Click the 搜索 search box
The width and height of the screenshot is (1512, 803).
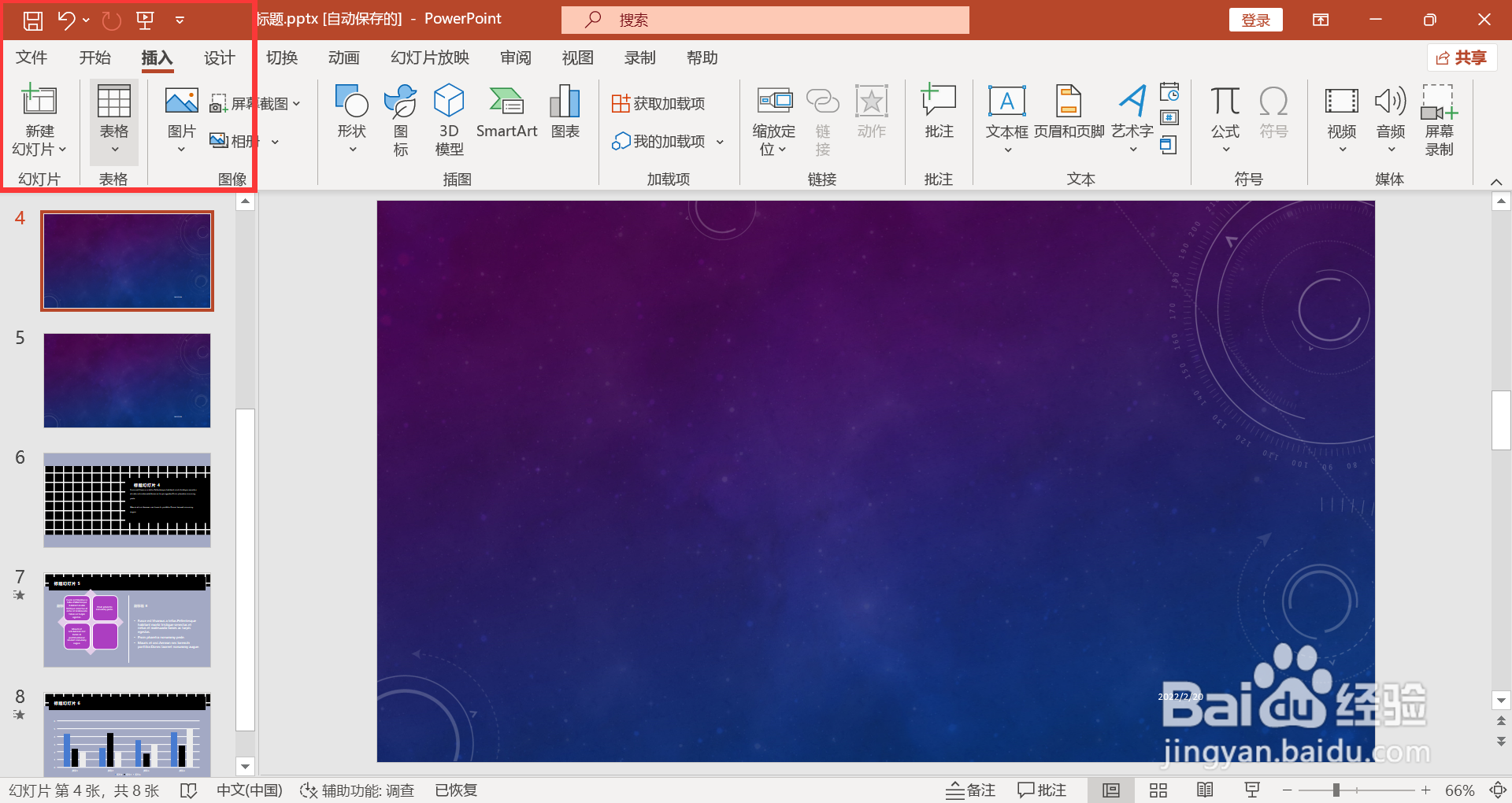click(765, 20)
